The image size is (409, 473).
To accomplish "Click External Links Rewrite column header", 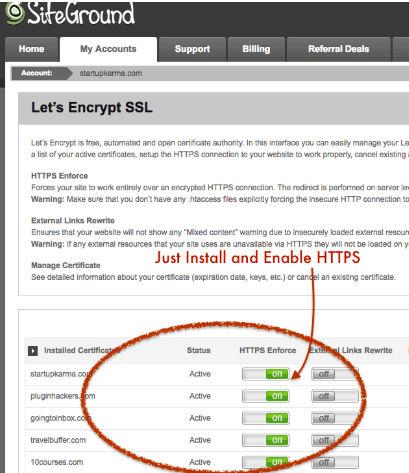I will [351, 350].
